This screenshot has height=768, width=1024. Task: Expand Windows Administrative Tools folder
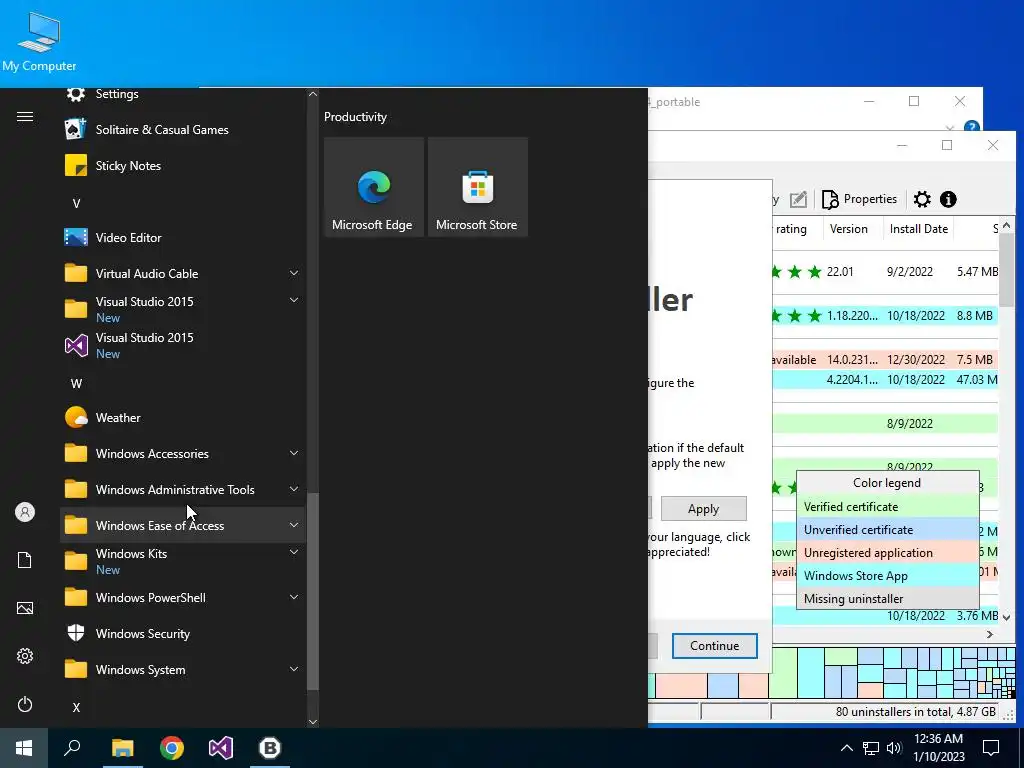pyautogui.click(x=183, y=490)
